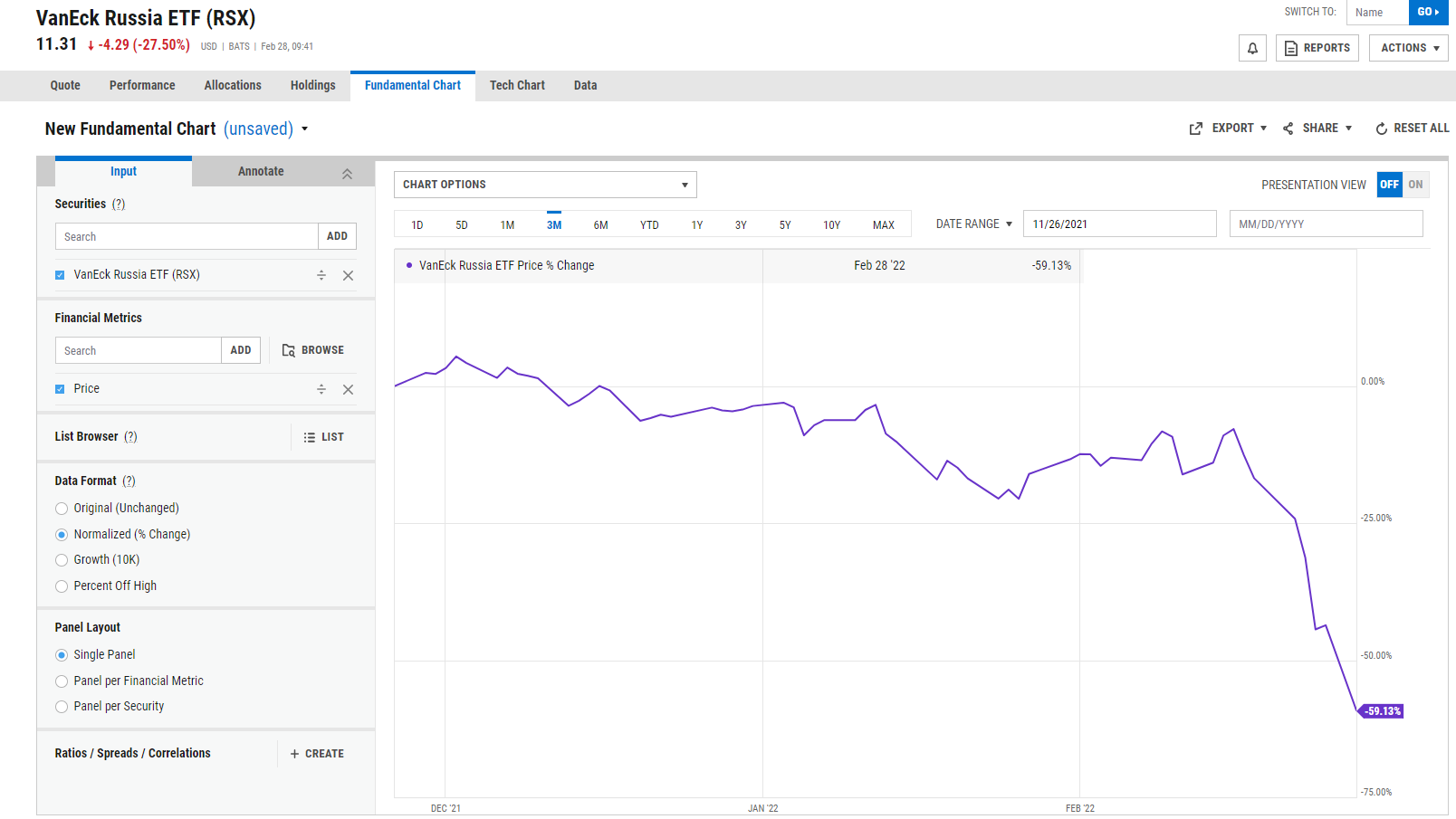This screenshot has height=819, width=1456.
Task: Expand the Share dropdown arrow
Action: pyautogui.click(x=1348, y=129)
